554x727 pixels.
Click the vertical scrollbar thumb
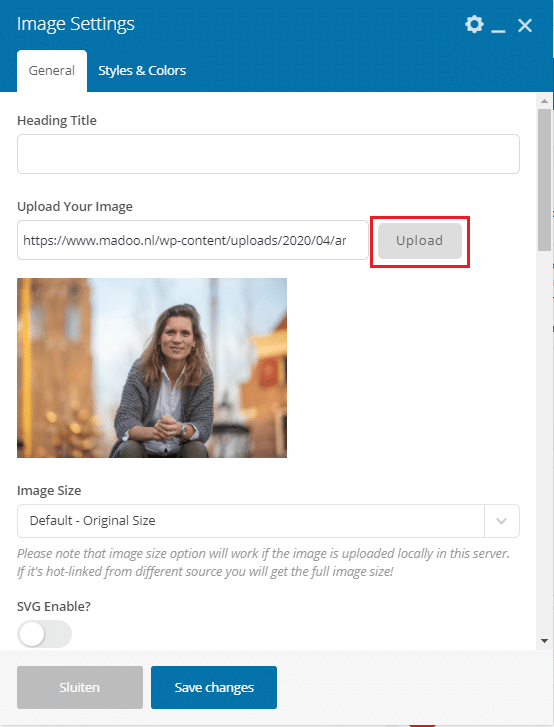(x=544, y=180)
